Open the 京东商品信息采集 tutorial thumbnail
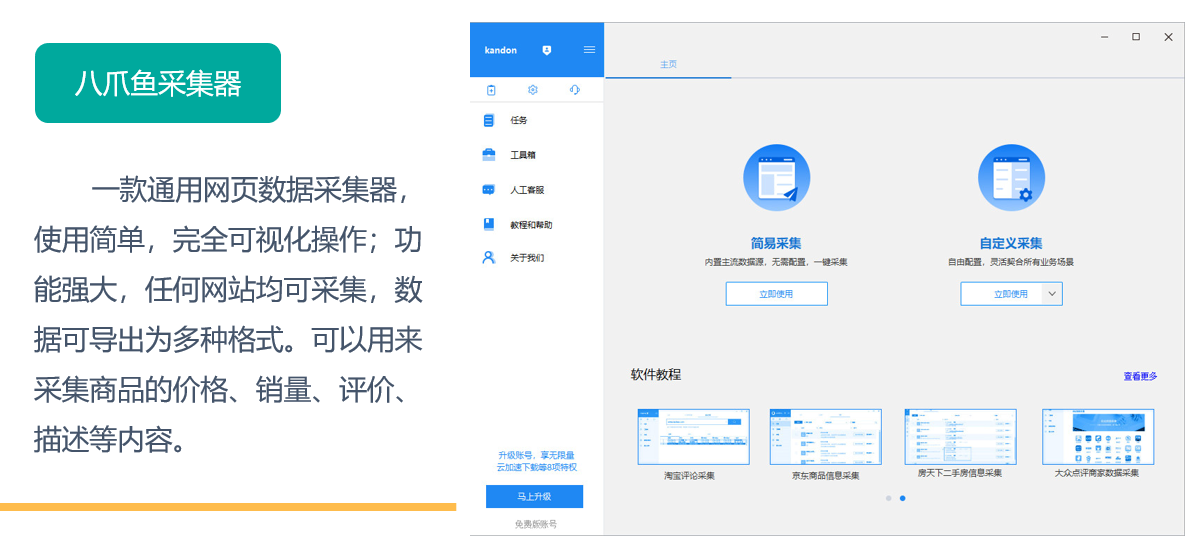The height and width of the screenshot is (544, 1190). click(826, 437)
